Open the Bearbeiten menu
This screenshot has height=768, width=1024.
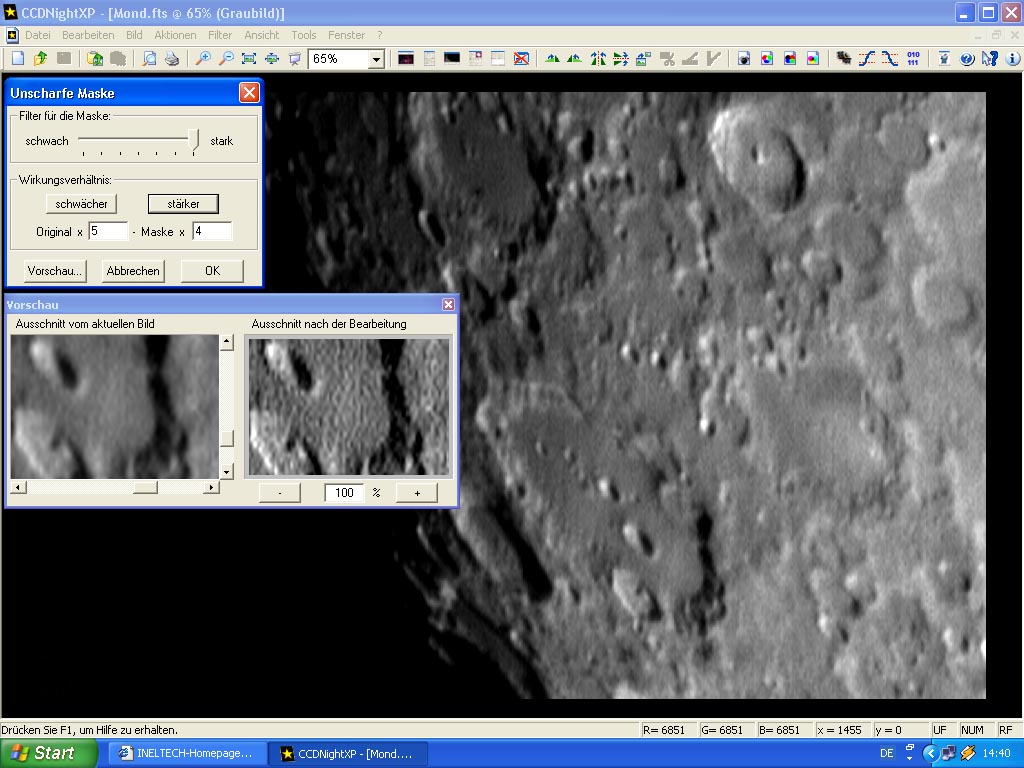88,35
